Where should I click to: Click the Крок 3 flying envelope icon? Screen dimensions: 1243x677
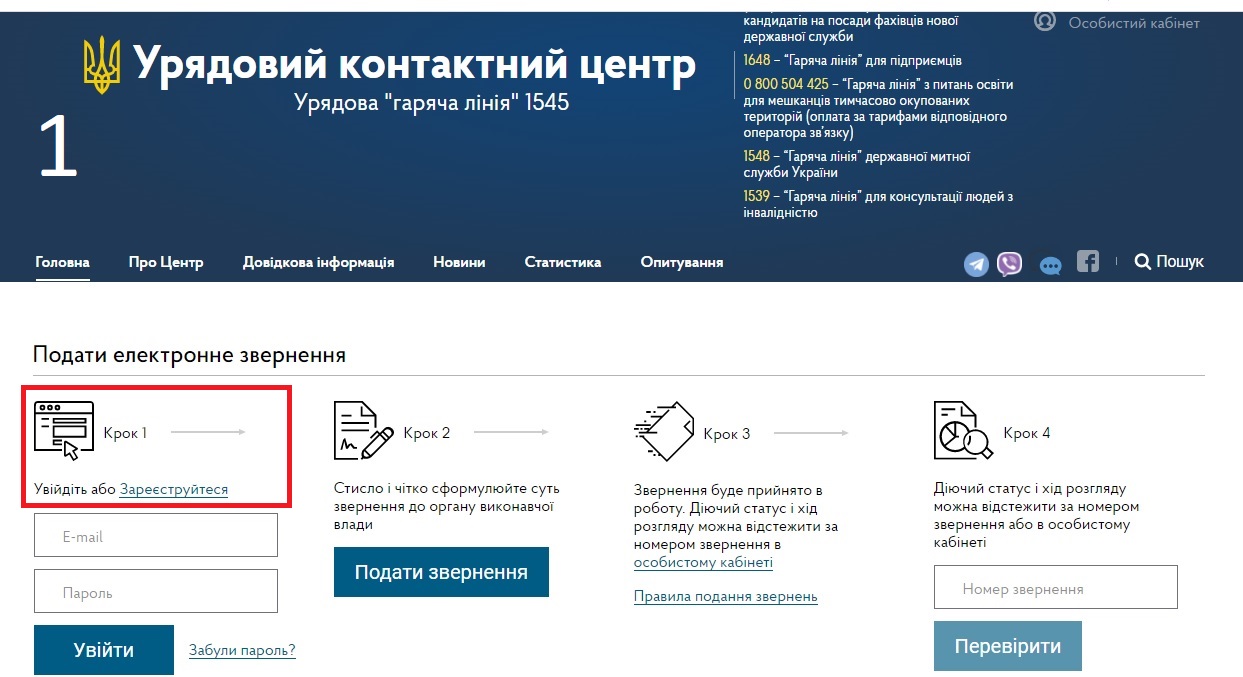point(664,431)
